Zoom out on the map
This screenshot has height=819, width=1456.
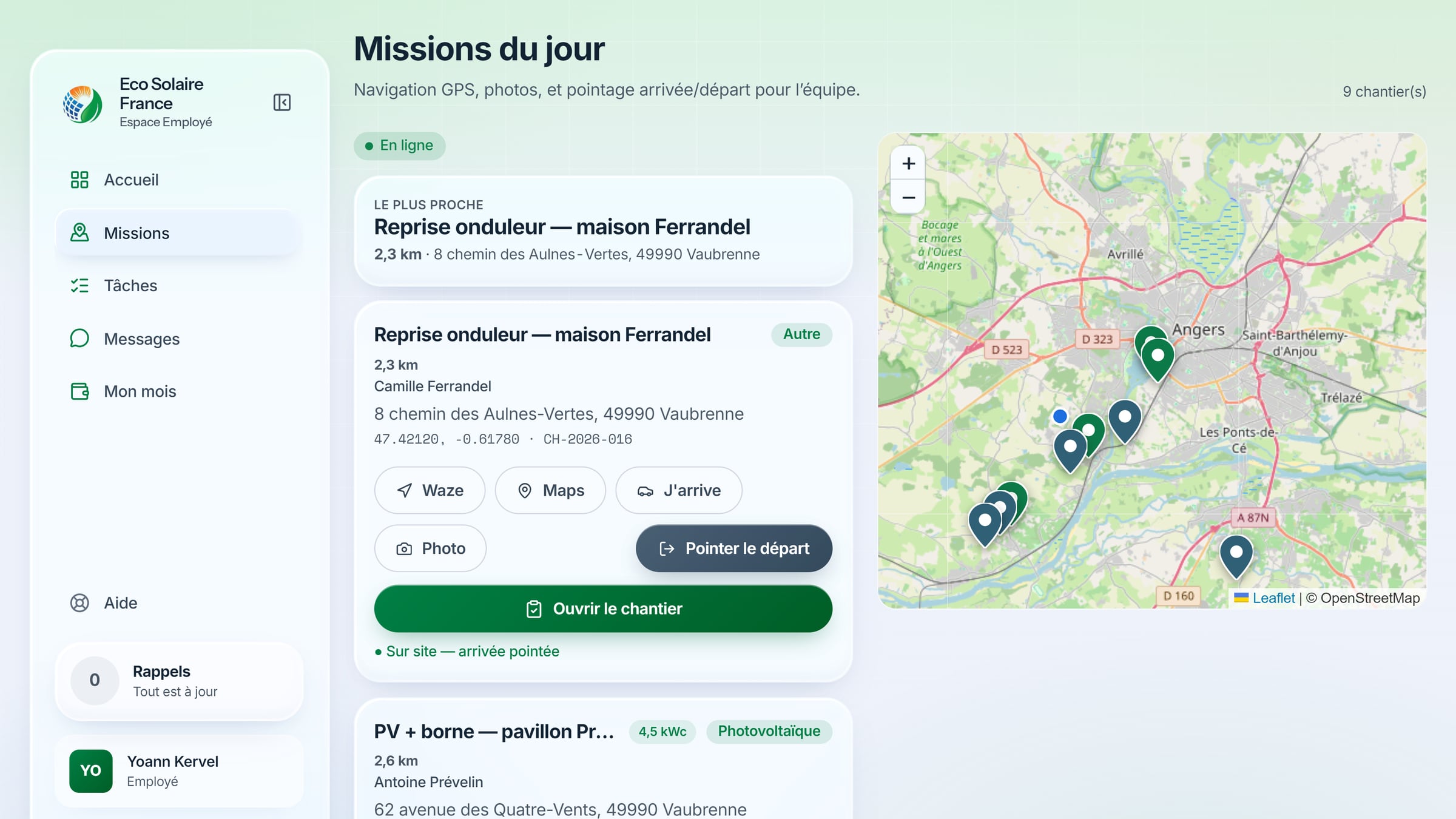point(908,197)
